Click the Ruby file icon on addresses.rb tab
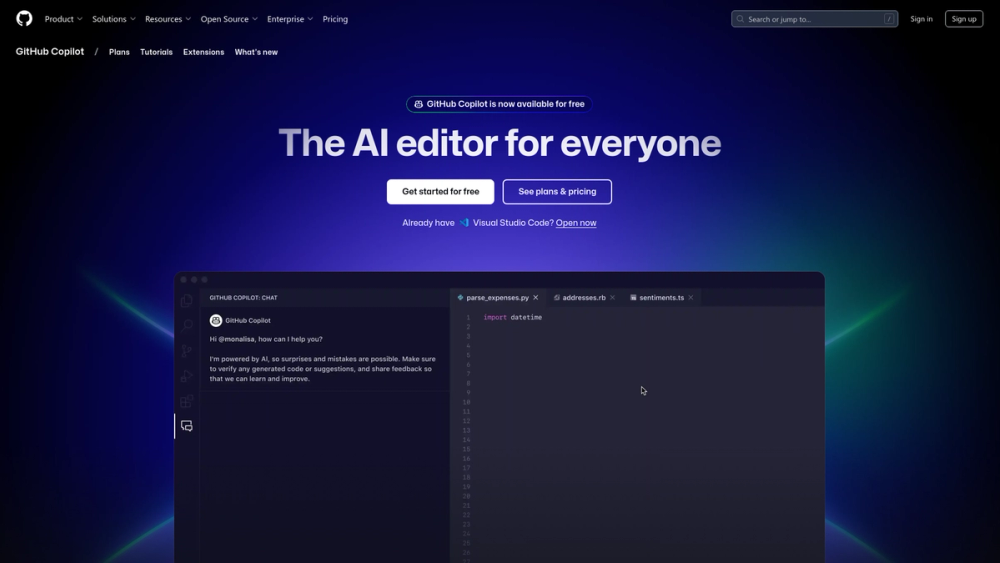1000x563 pixels. 557,297
